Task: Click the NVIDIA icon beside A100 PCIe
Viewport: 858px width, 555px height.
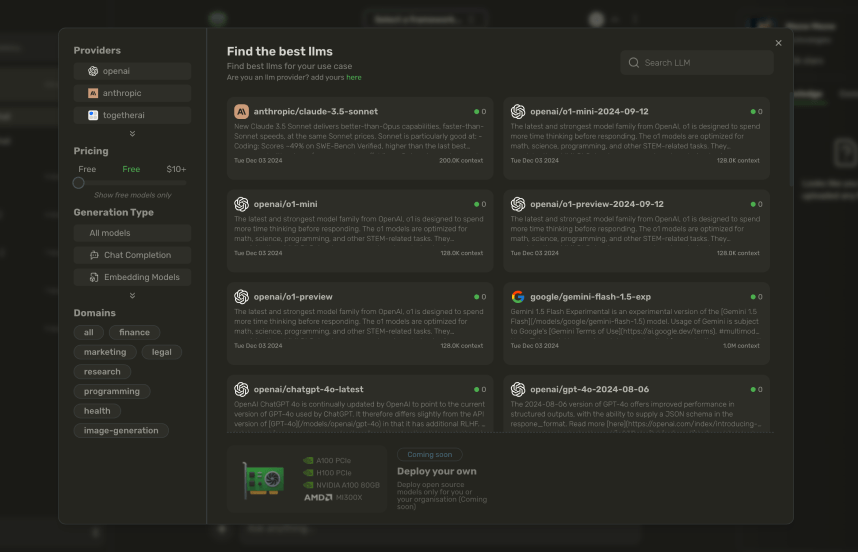Action: [x=308, y=461]
